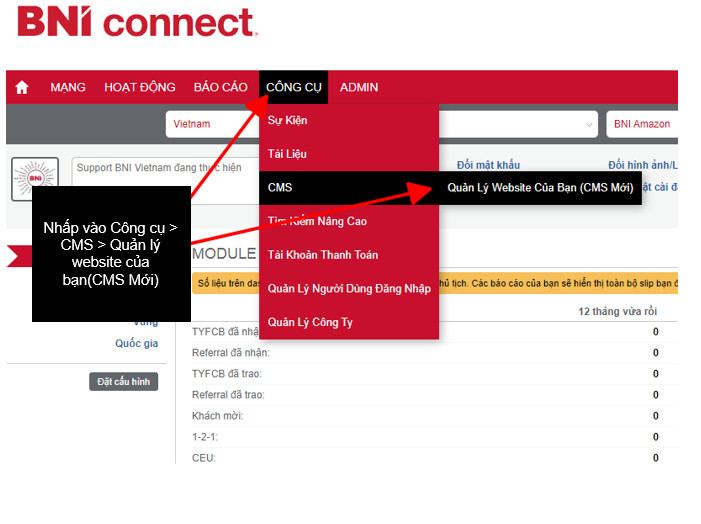
Task: Click the value 0 in 1-2-1 row
Action: 655,437
